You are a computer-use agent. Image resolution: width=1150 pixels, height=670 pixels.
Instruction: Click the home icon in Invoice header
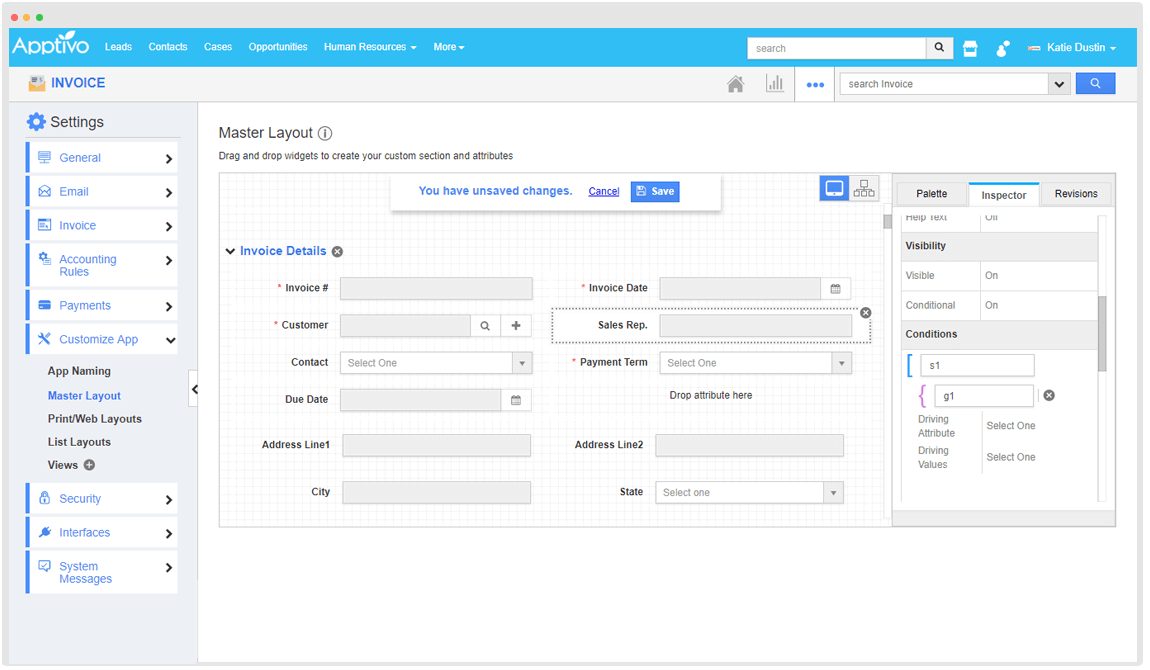click(735, 84)
